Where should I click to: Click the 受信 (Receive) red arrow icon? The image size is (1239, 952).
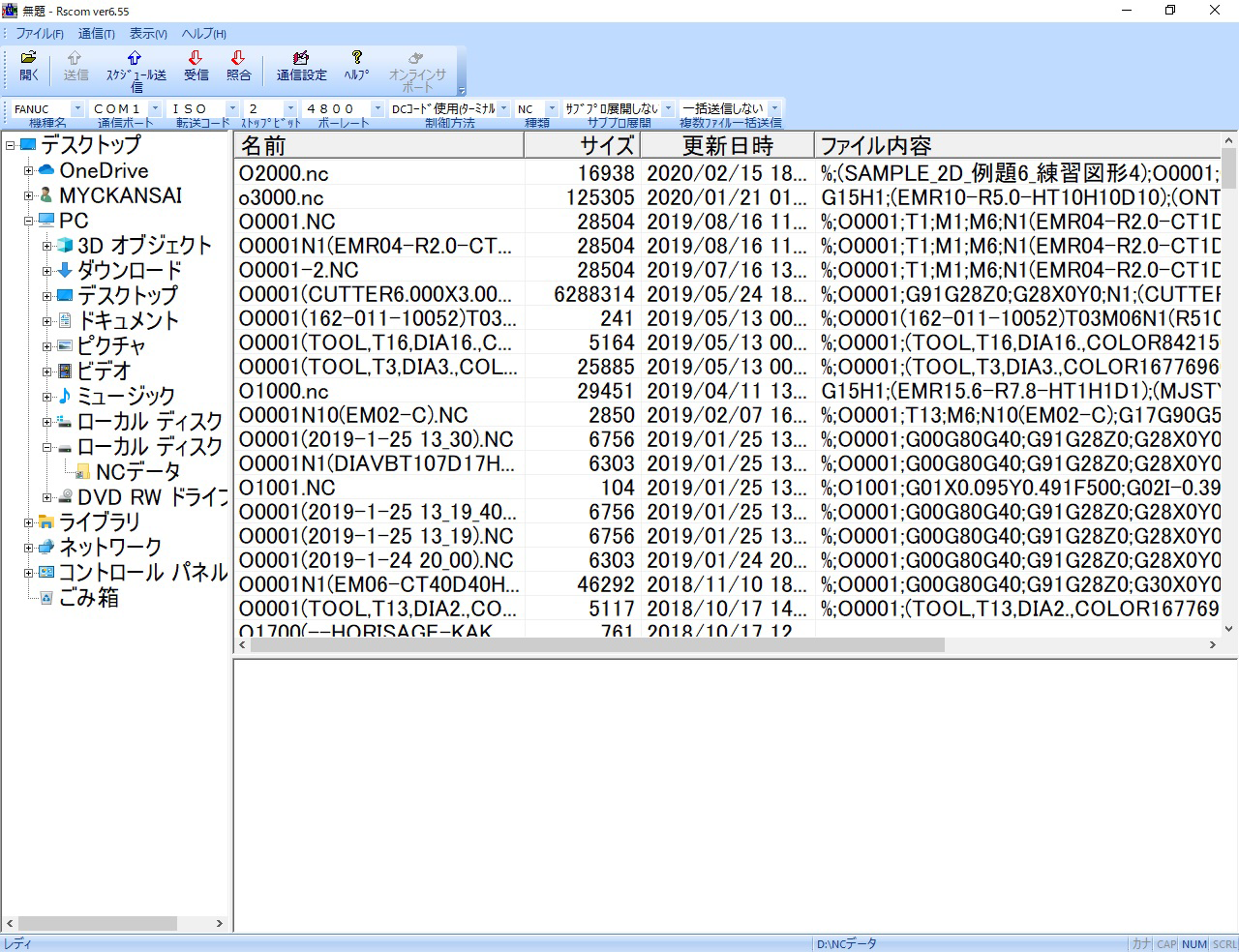(x=196, y=58)
